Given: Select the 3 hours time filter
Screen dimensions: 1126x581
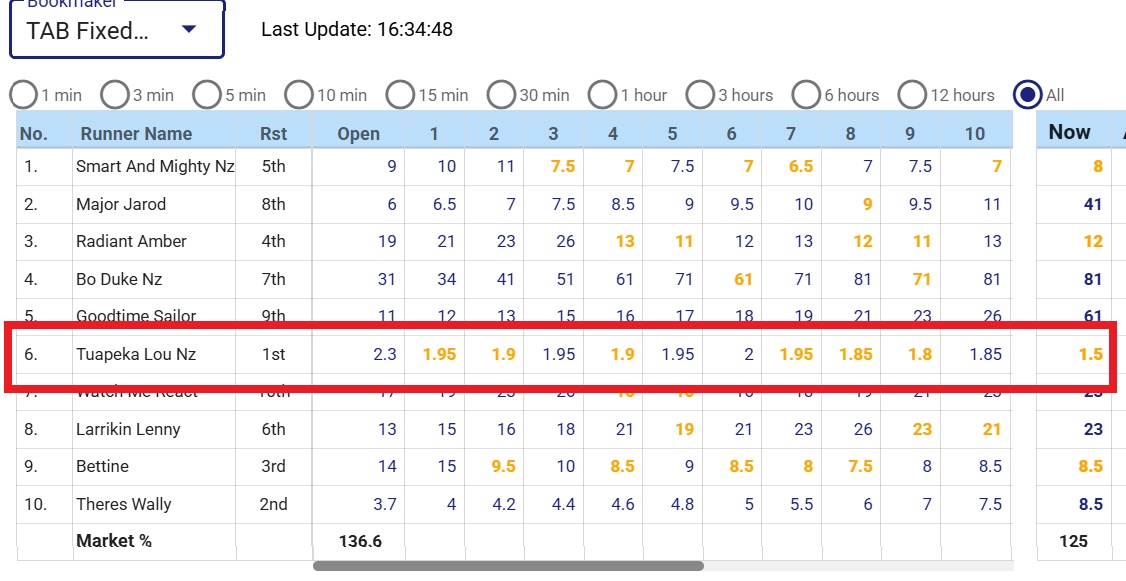Looking at the screenshot, I should pyautogui.click(x=700, y=95).
